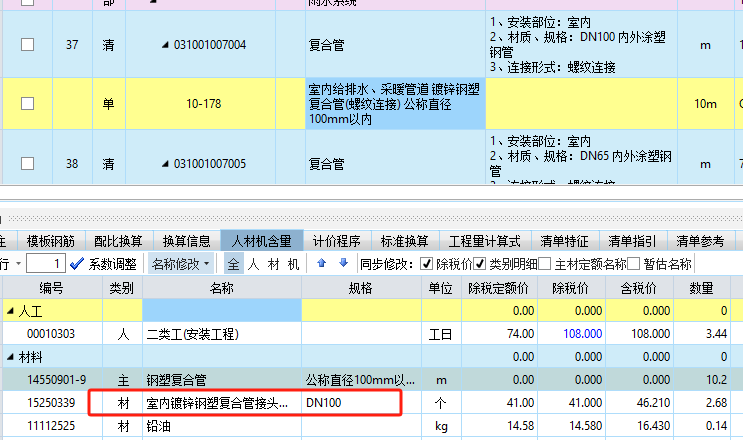Click the 含税价 column header

coord(639,288)
